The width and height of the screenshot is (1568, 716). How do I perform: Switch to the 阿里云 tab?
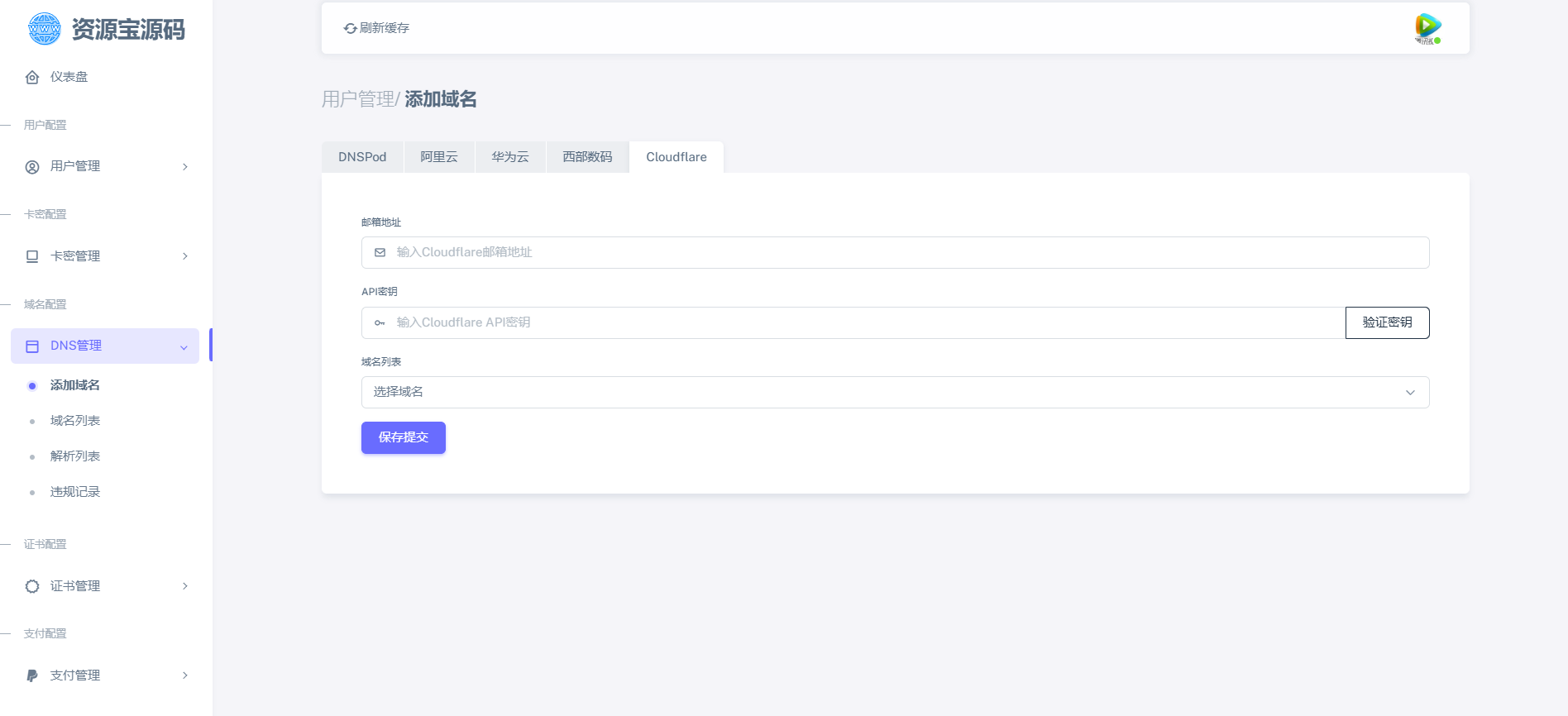[x=439, y=157]
